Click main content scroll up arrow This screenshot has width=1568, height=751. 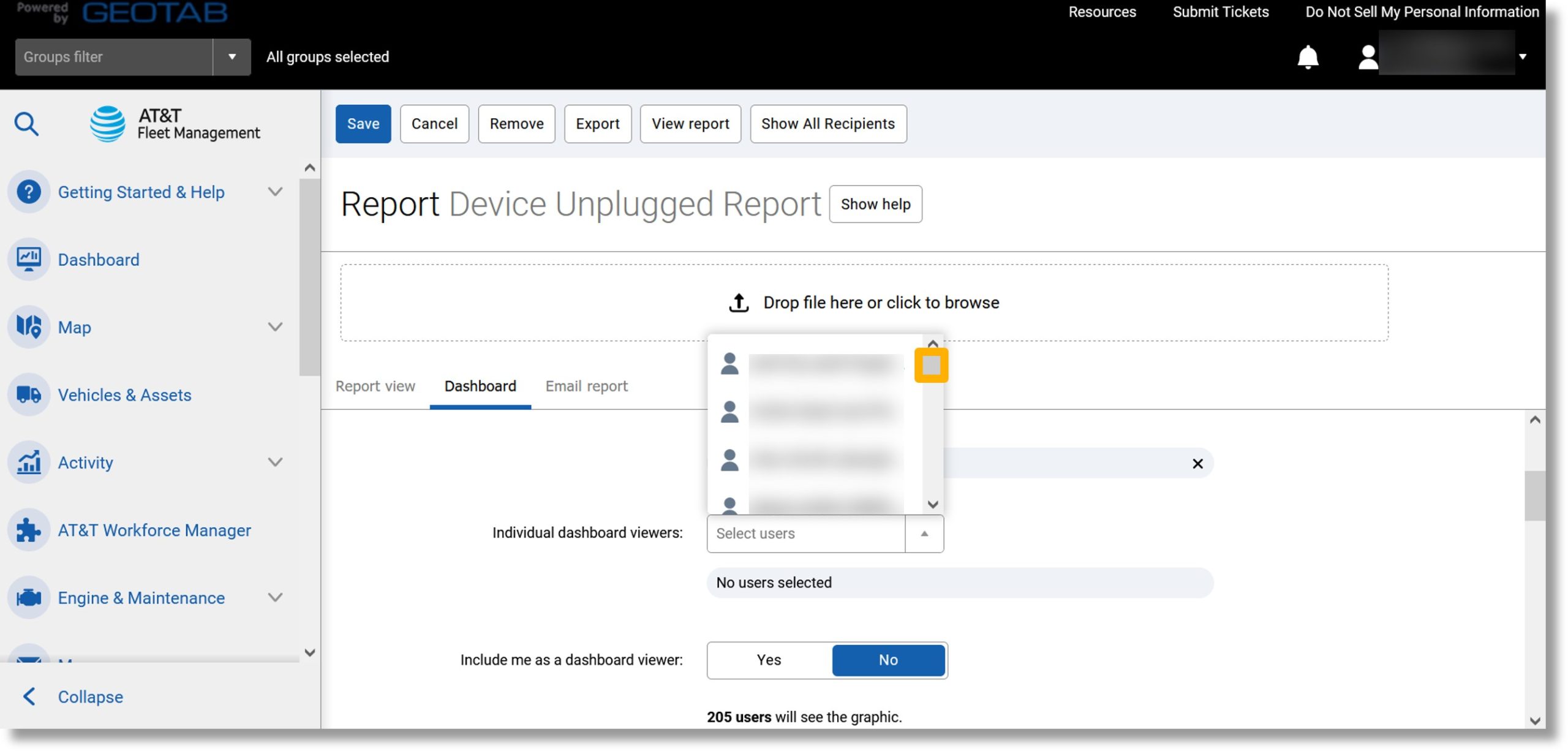click(1535, 420)
